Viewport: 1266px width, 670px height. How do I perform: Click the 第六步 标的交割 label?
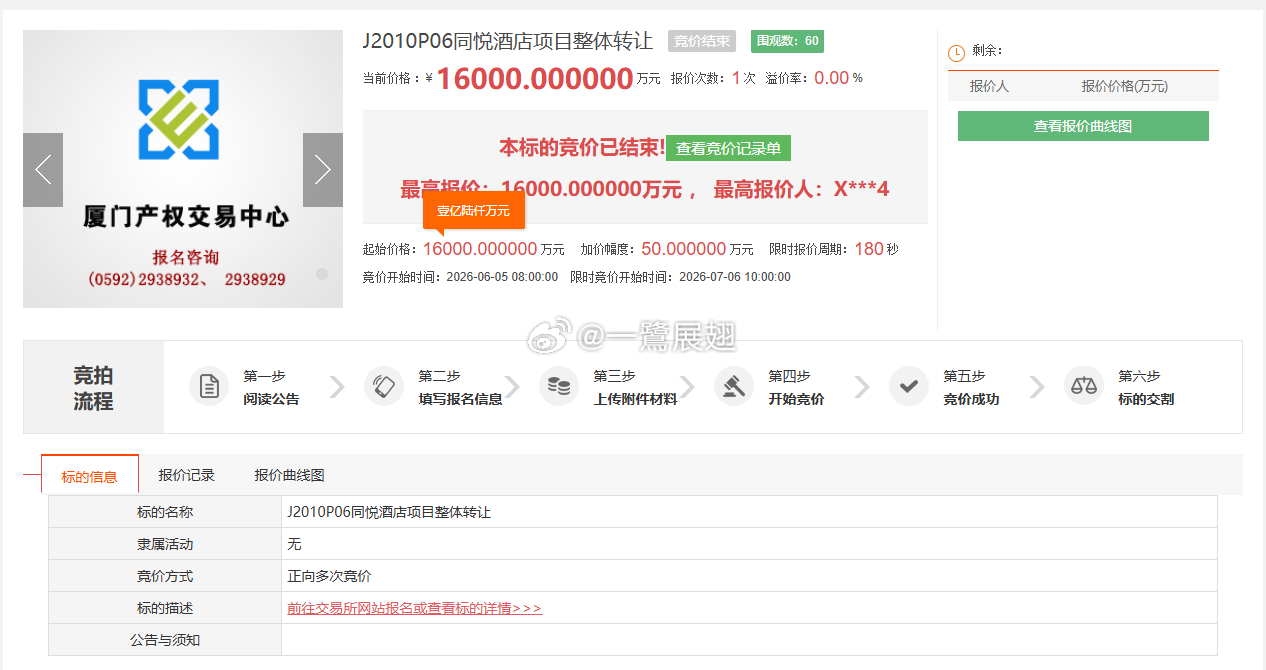click(1146, 387)
